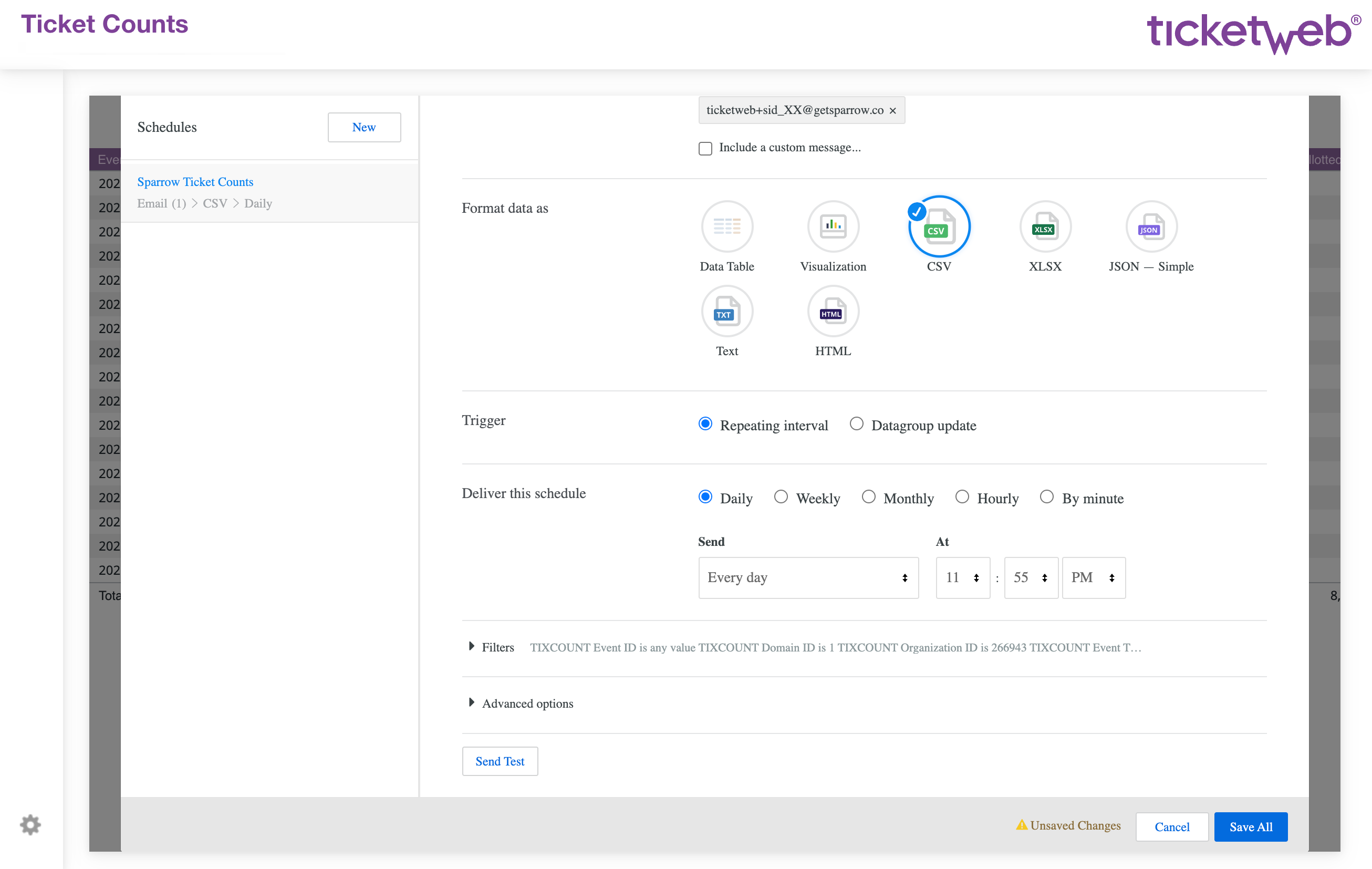1372x869 pixels.
Task: Open the Every day send dropdown
Action: [808, 577]
